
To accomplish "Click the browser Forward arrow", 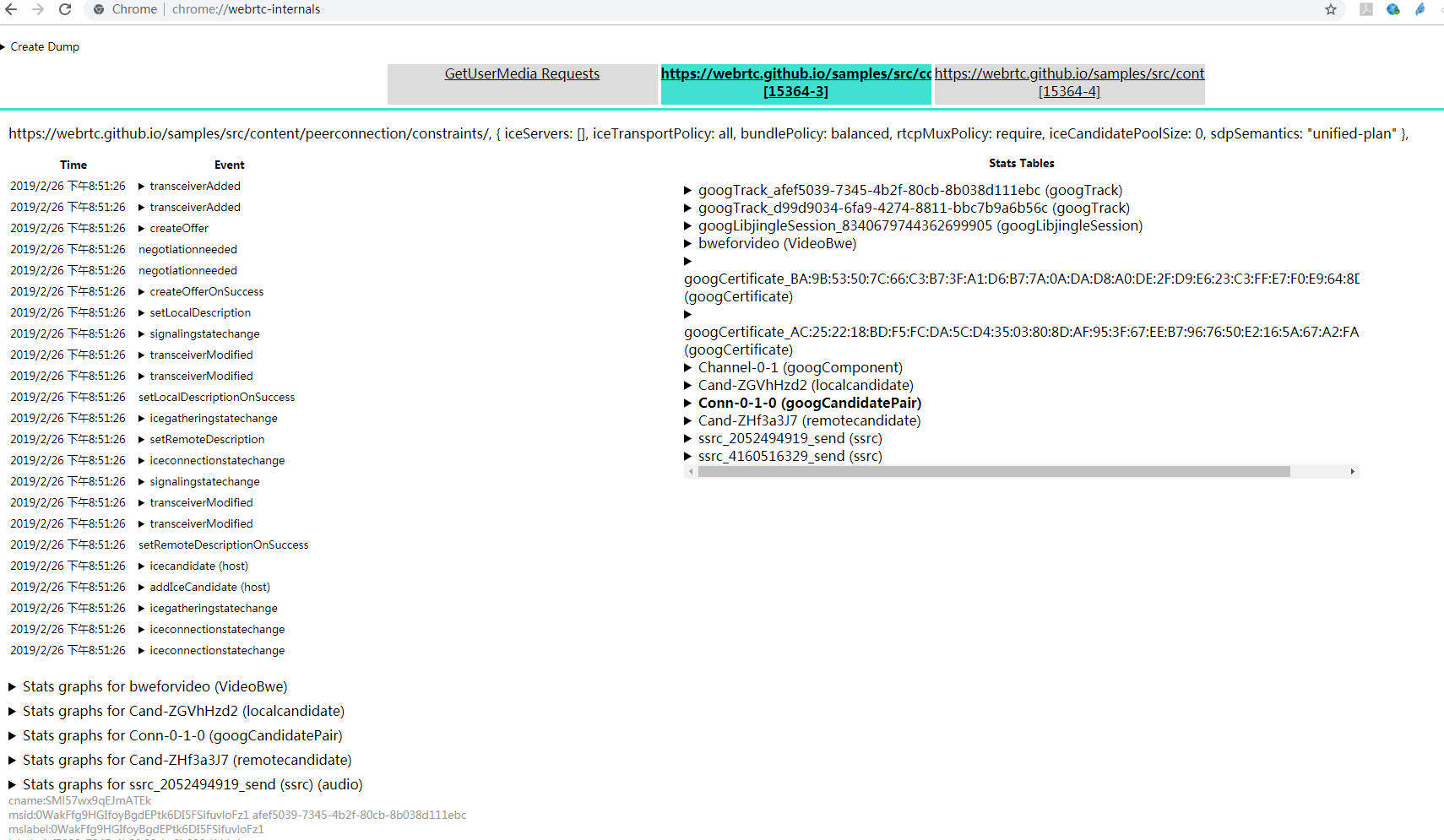I will coord(38,9).
